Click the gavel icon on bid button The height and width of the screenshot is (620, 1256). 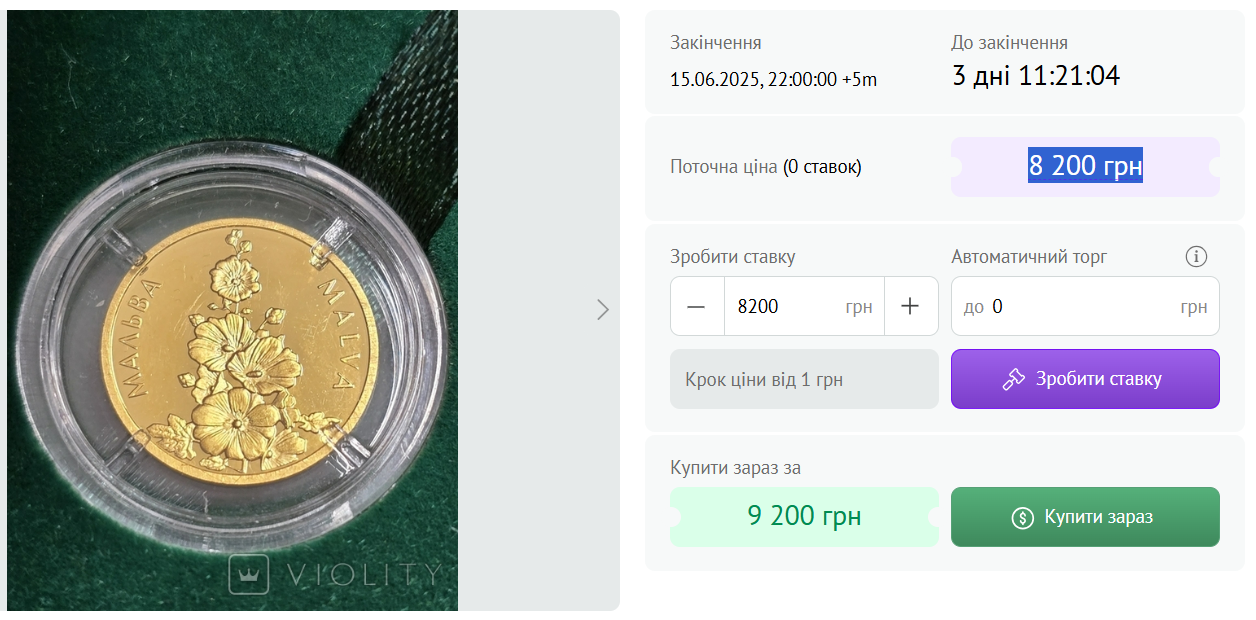point(1014,379)
